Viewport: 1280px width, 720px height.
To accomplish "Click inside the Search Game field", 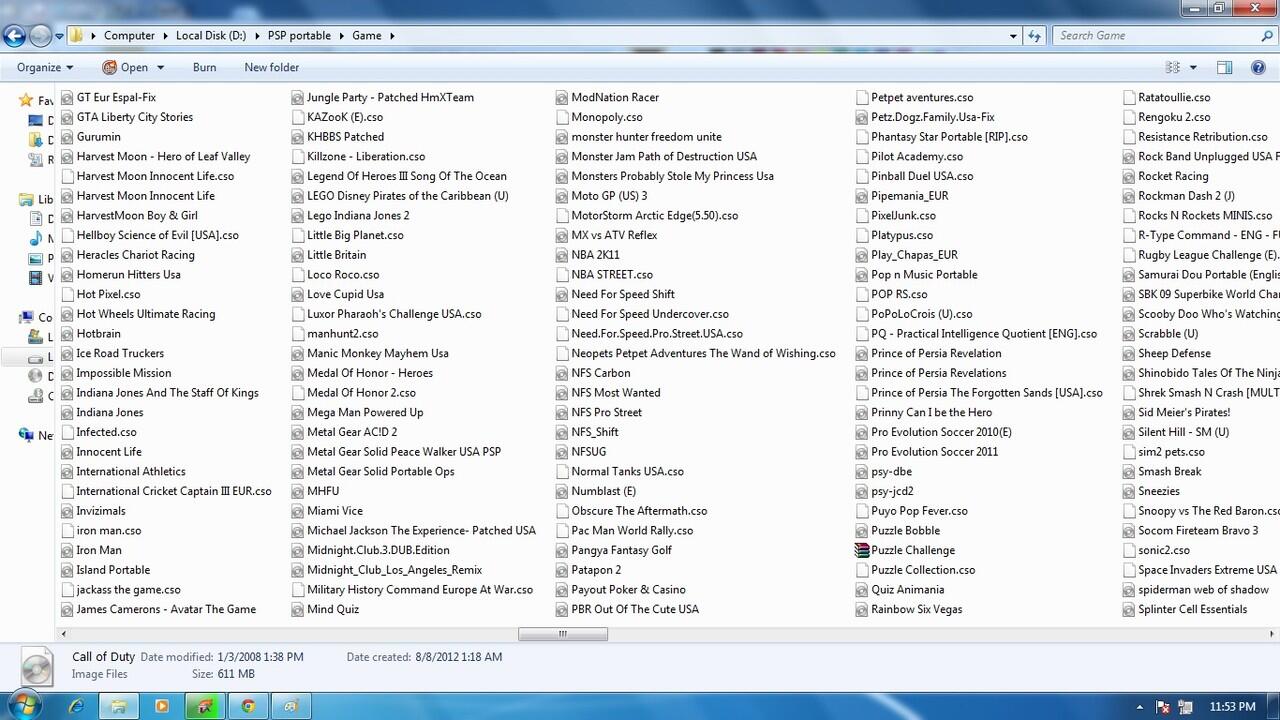I will [x=1155, y=35].
